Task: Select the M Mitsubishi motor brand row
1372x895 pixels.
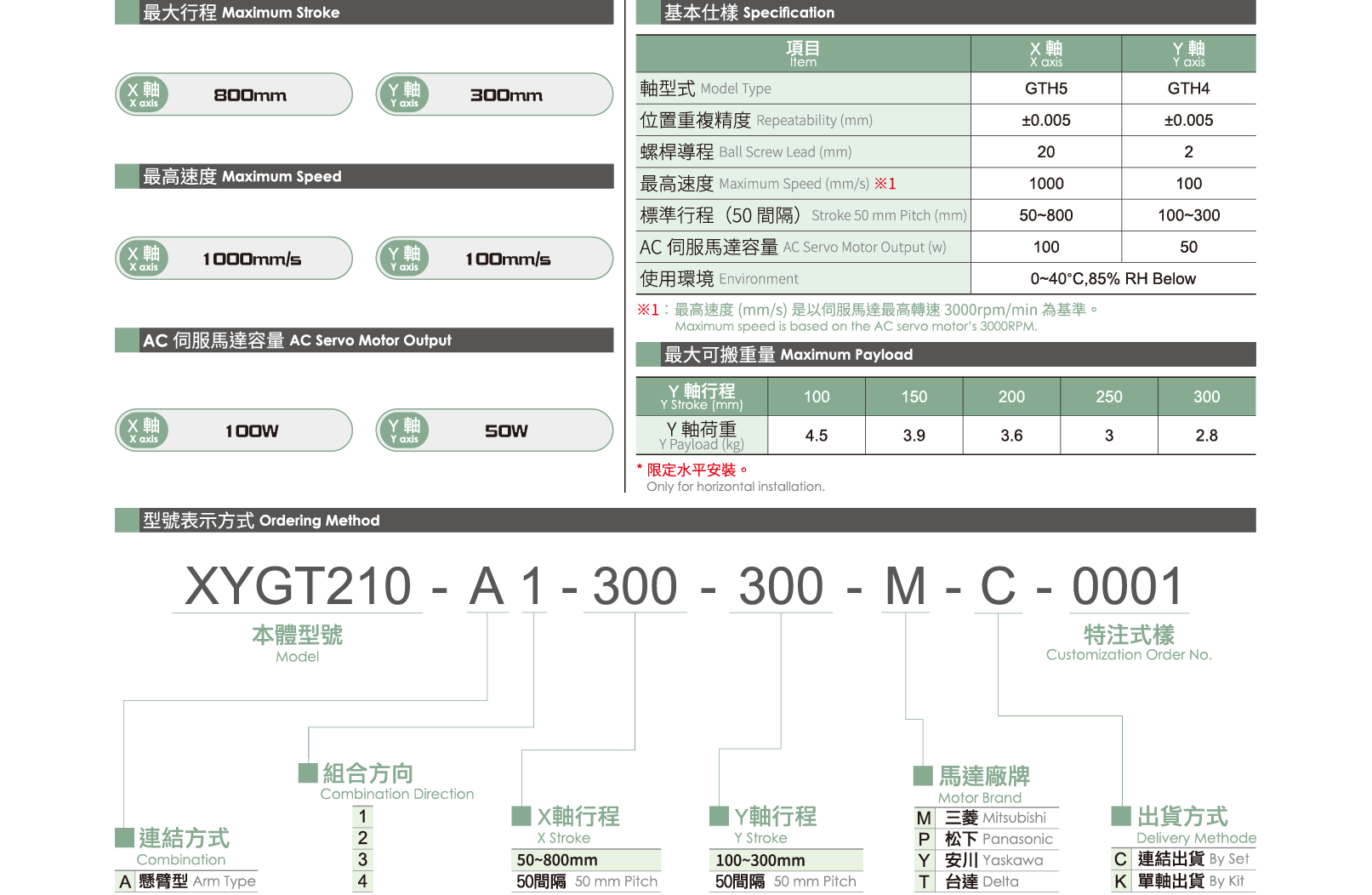Action: [x=987, y=818]
